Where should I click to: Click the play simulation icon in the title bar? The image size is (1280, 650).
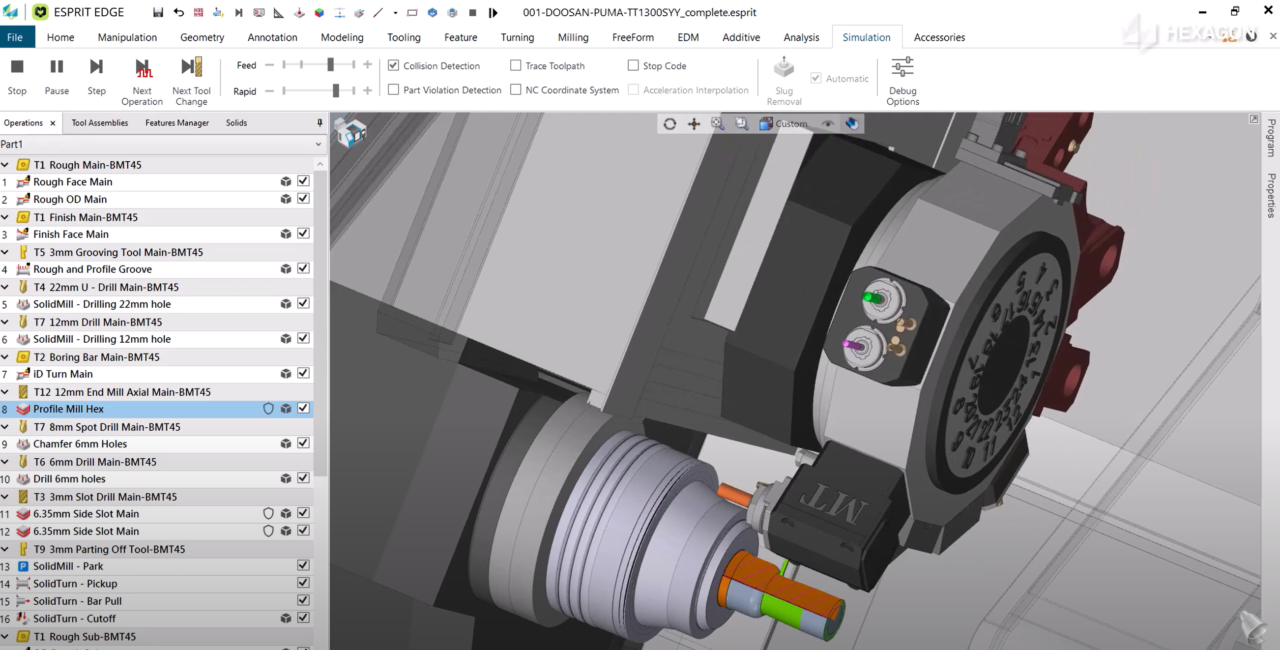click(493, 13)
